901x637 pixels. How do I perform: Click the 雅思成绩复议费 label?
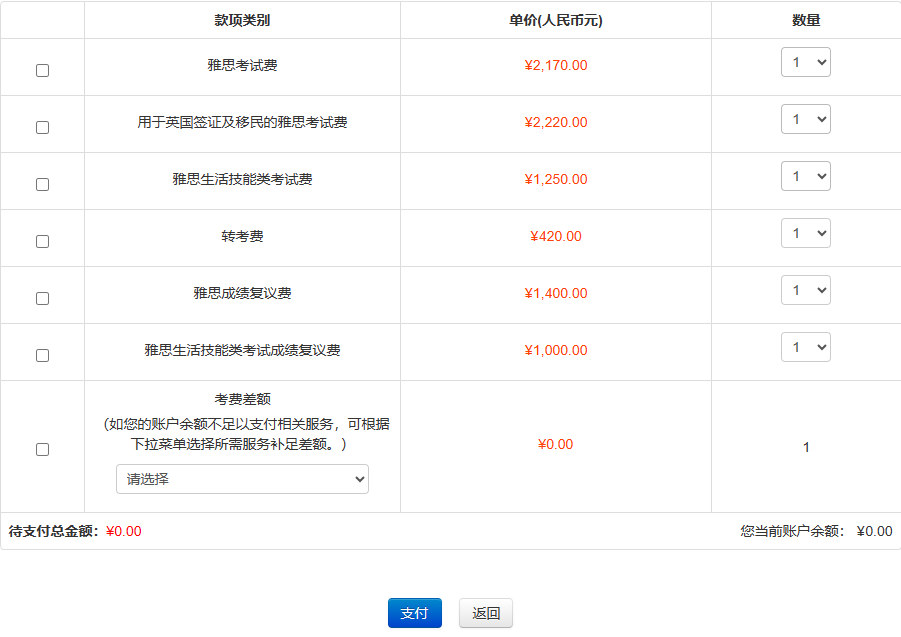coord(242,294)
